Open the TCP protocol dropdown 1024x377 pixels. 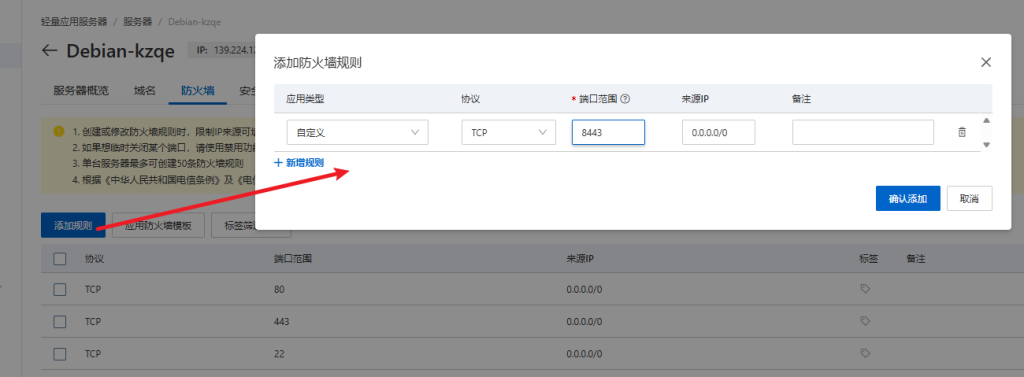(x=508, y=132)
